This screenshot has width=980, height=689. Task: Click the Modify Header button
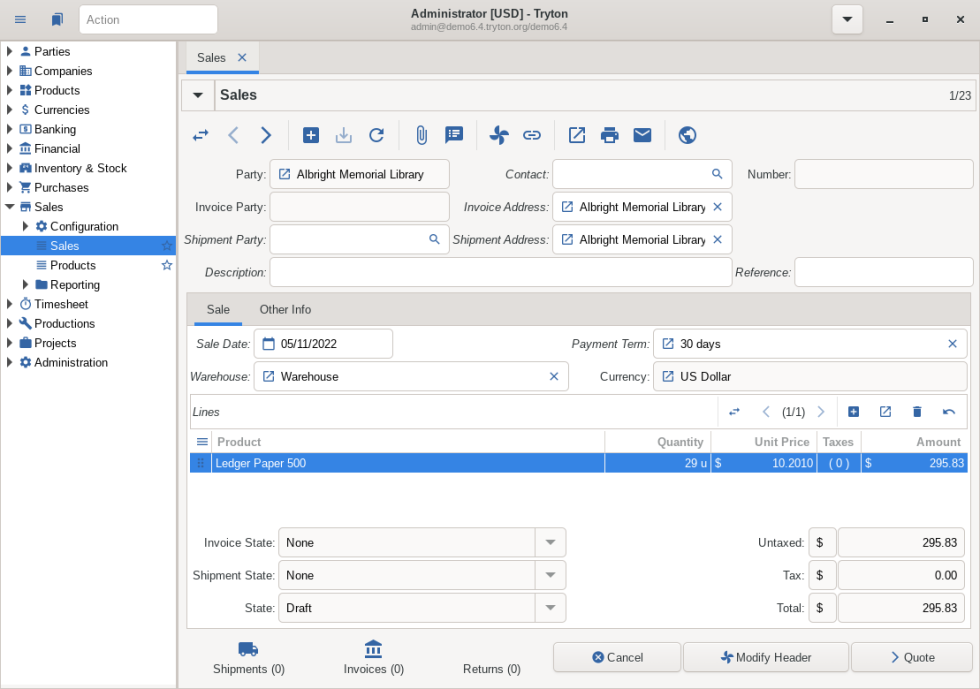(766, 657)
